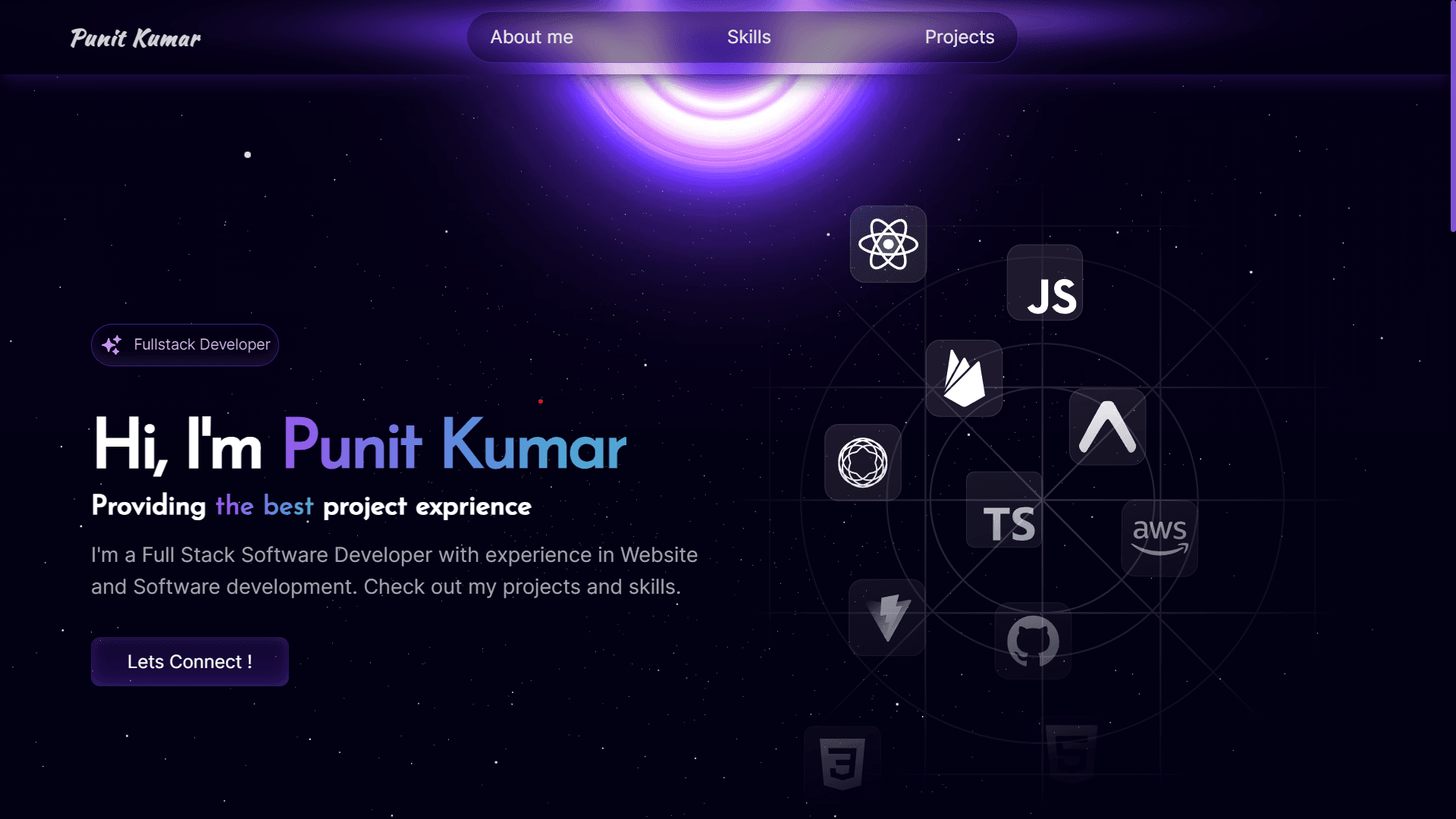Open the About me navigation item

pyautogui.click(x=532, y=36)
